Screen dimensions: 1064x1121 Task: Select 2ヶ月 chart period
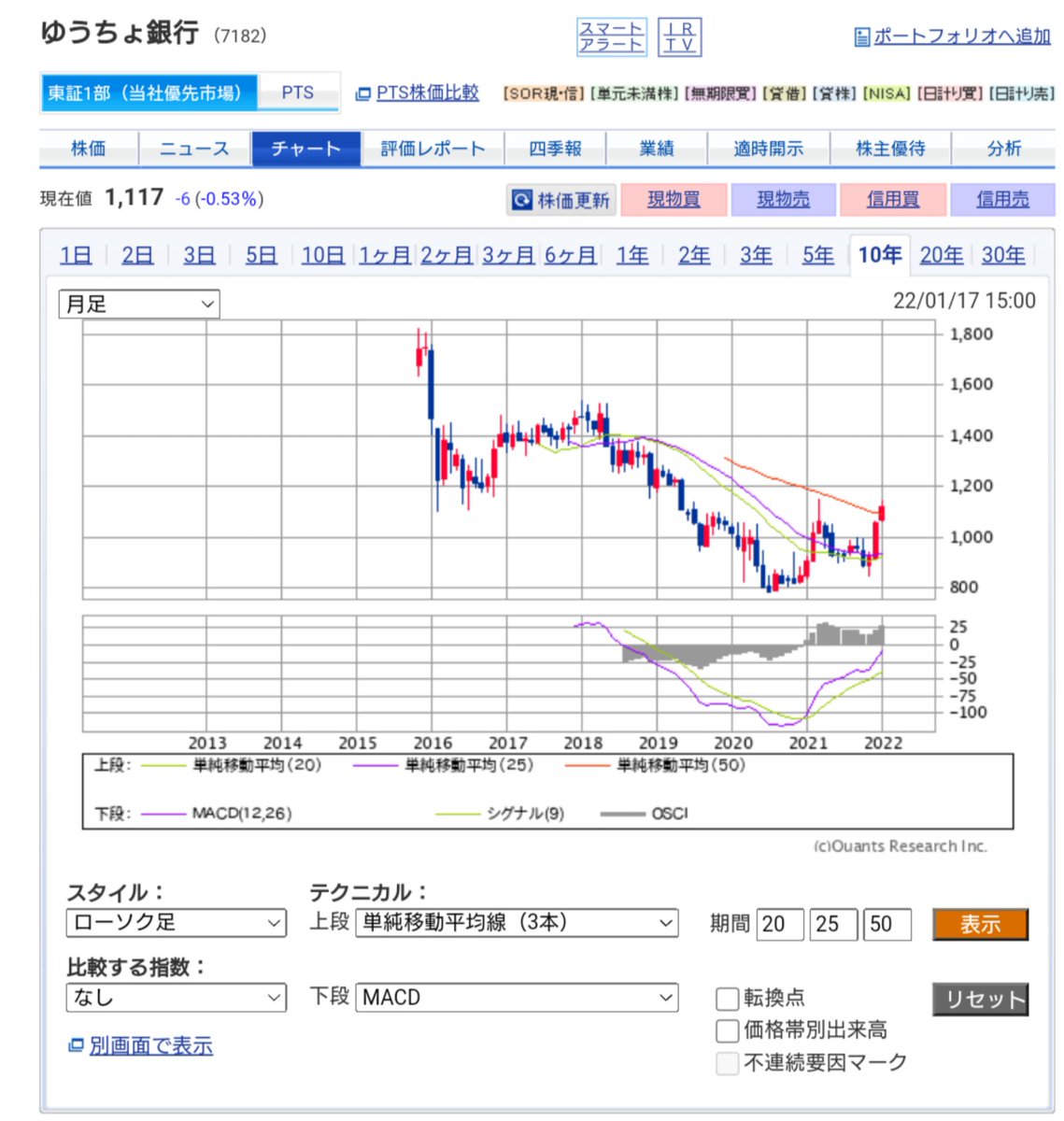point(447,256)
